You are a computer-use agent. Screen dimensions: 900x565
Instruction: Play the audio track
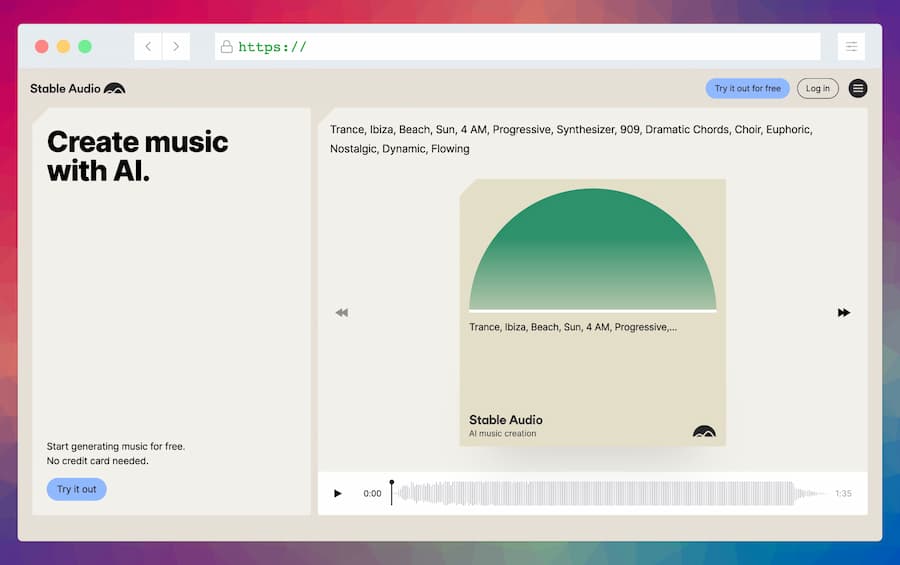pos(338,493)
